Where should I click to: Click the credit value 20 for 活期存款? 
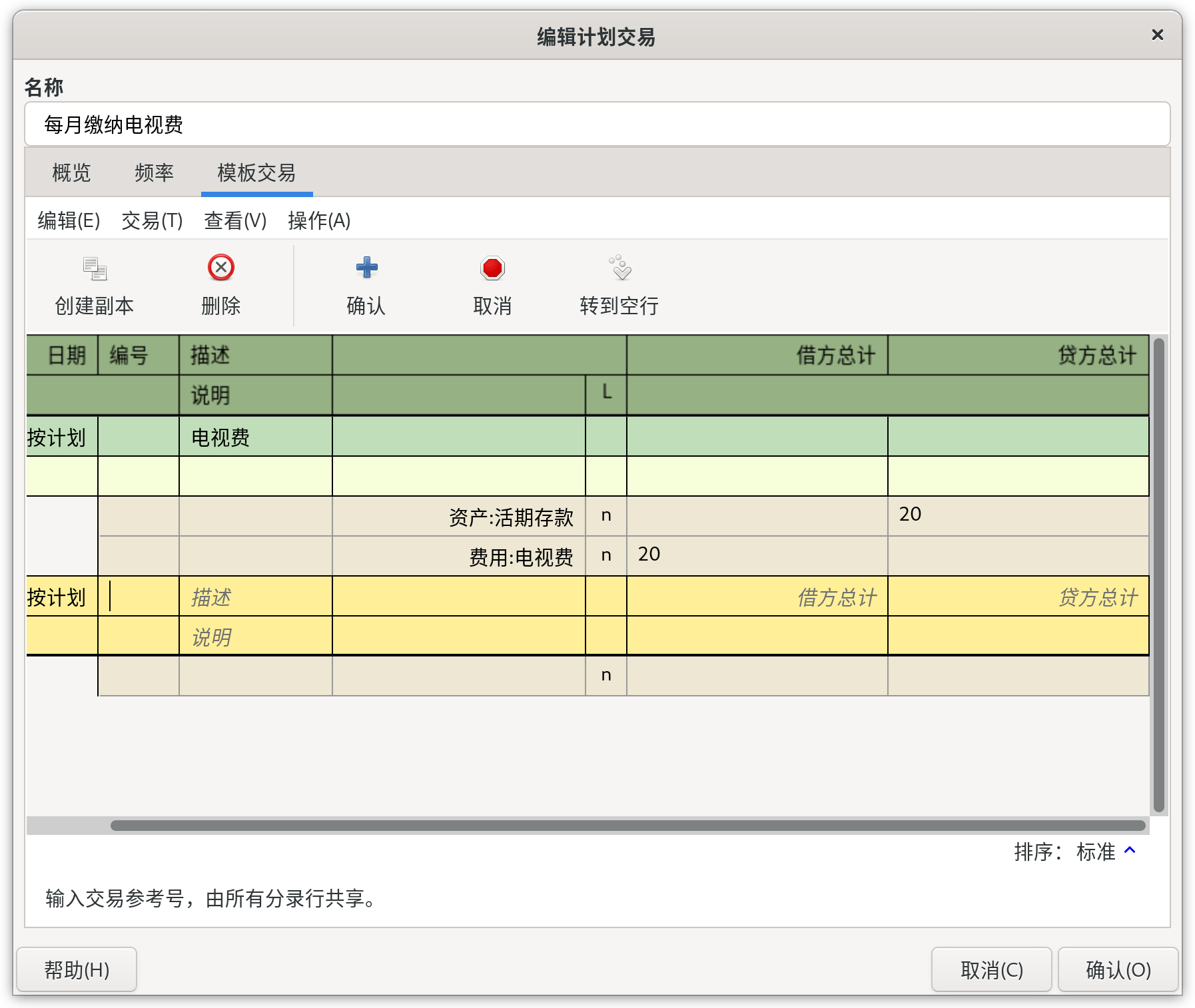click(x=1018, y=515)
